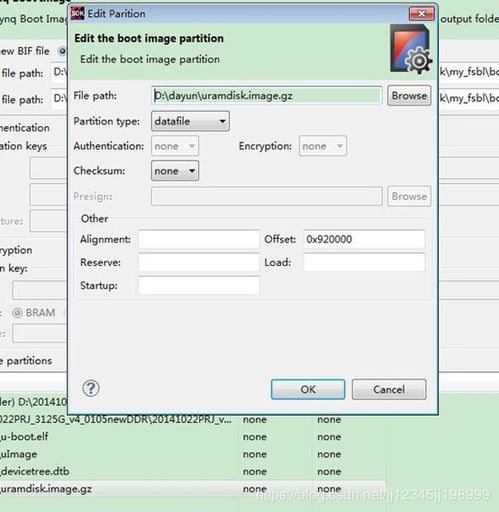Click Browse next to File path
Image resolution: width=499 pixels, height=512 pixels.
(x=409, y=96)
